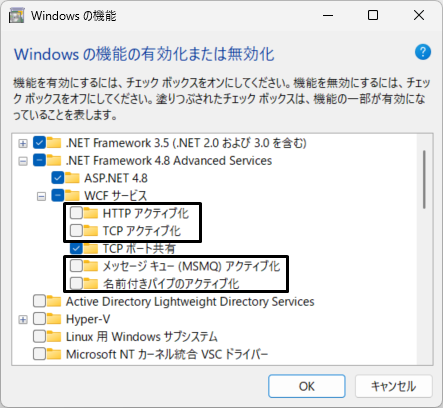Click folder icon beside Active Directory Lightweight Directory Services
The width and height of the screenshot is (443, 408).
click(x=54, y=301)
